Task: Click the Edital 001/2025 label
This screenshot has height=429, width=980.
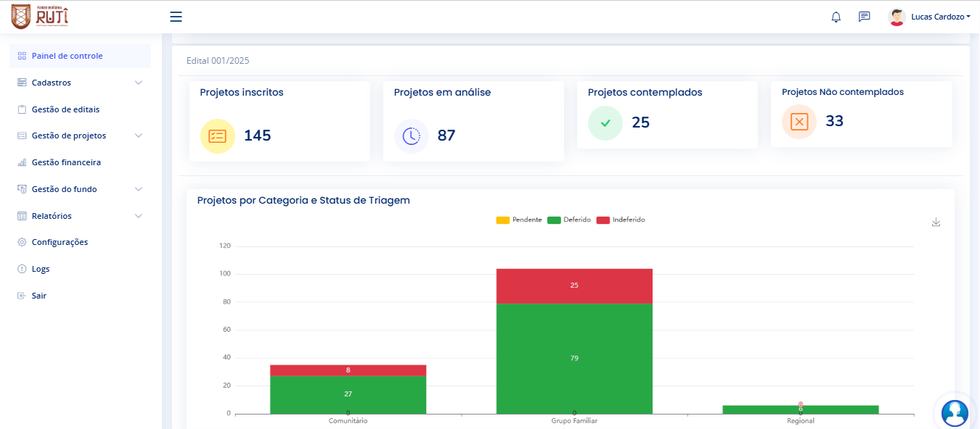Action: [218, 61]
